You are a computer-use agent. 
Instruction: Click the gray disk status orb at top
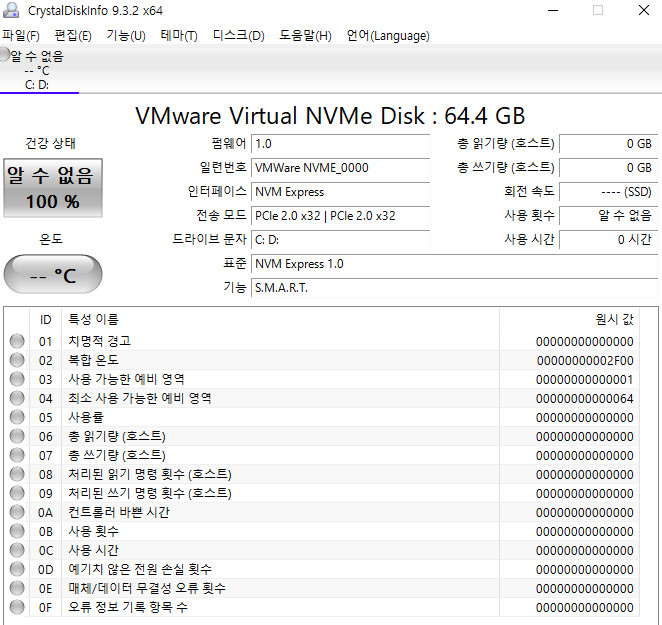tap(5, 54)
